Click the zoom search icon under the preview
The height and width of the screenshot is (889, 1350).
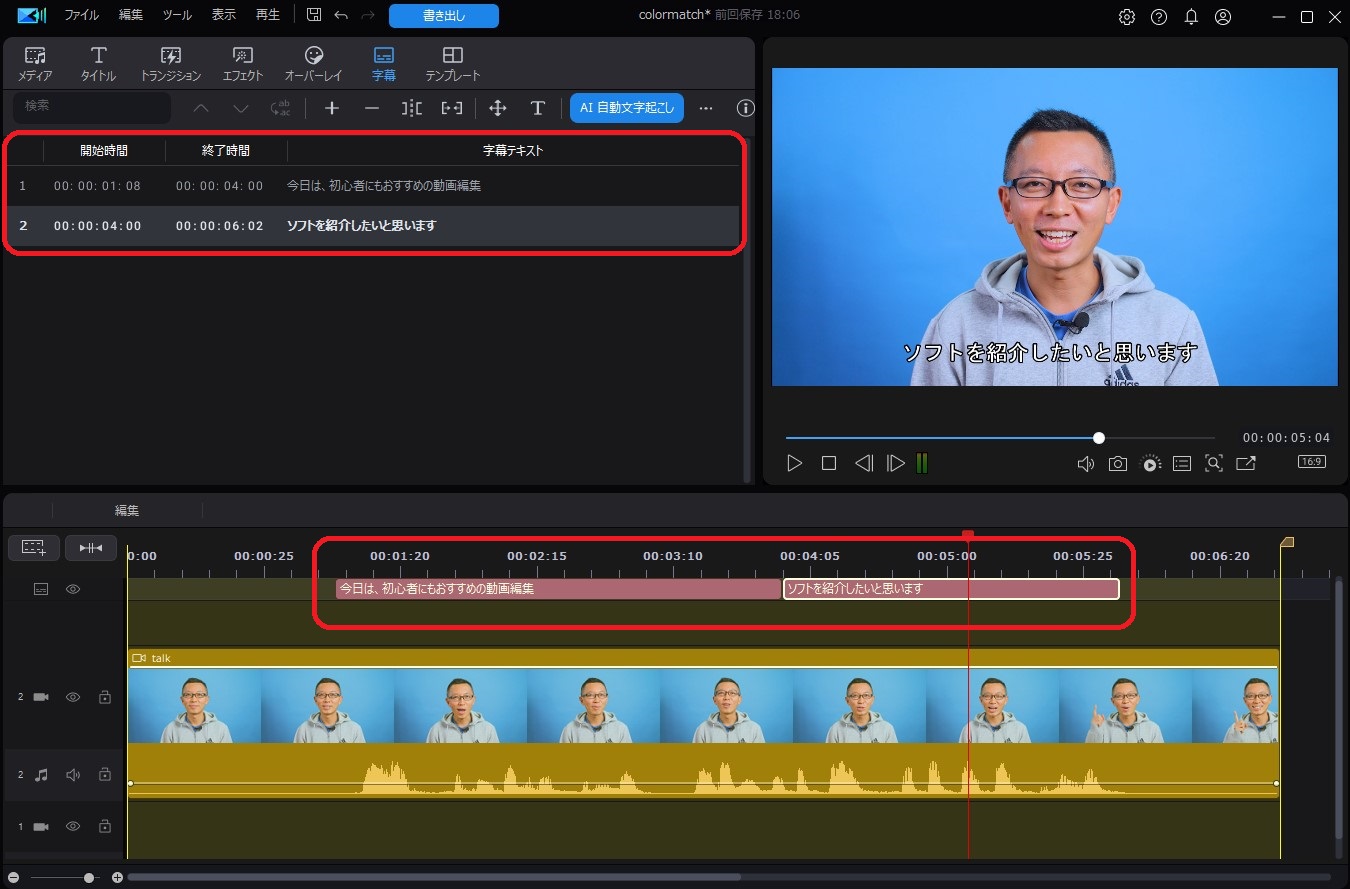tap(1214, 463)
